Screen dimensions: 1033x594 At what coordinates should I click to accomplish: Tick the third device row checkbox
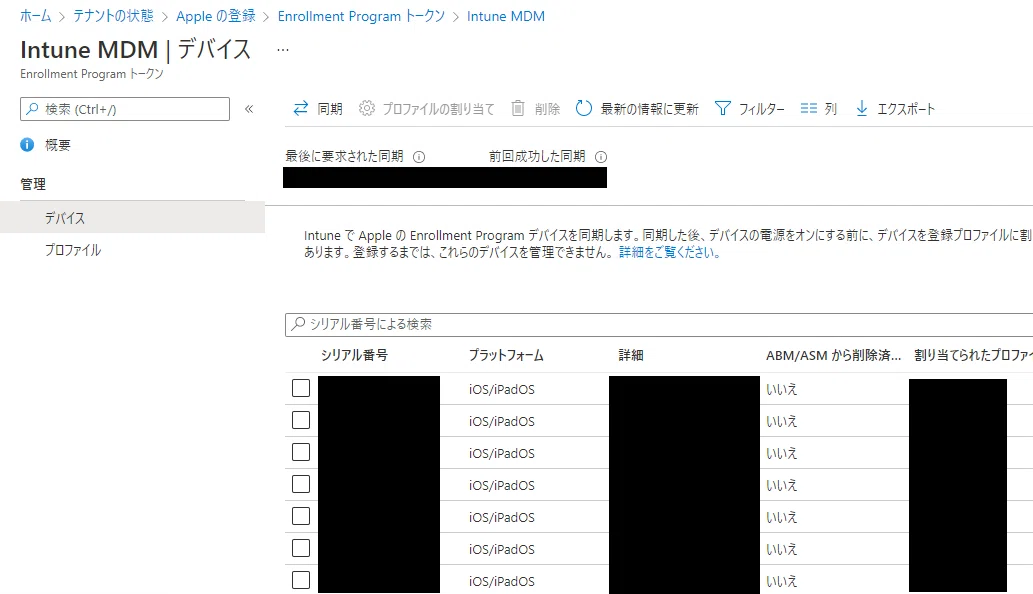pos(301,452)
